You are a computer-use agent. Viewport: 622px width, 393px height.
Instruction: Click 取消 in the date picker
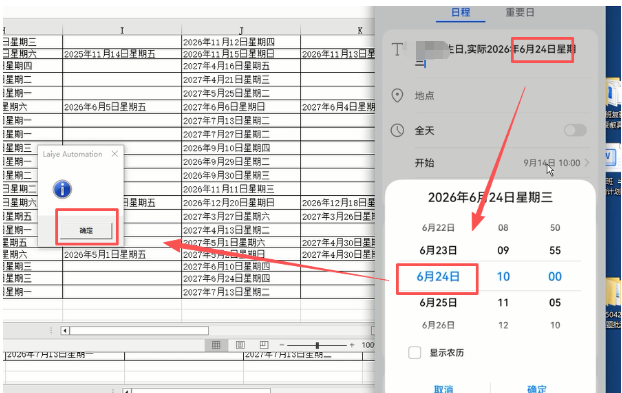click(x=443, y=389)
